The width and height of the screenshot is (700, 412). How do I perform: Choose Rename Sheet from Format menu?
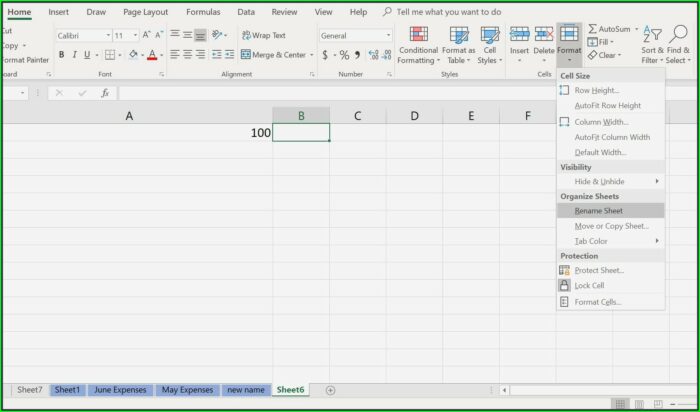pos(611,211)
